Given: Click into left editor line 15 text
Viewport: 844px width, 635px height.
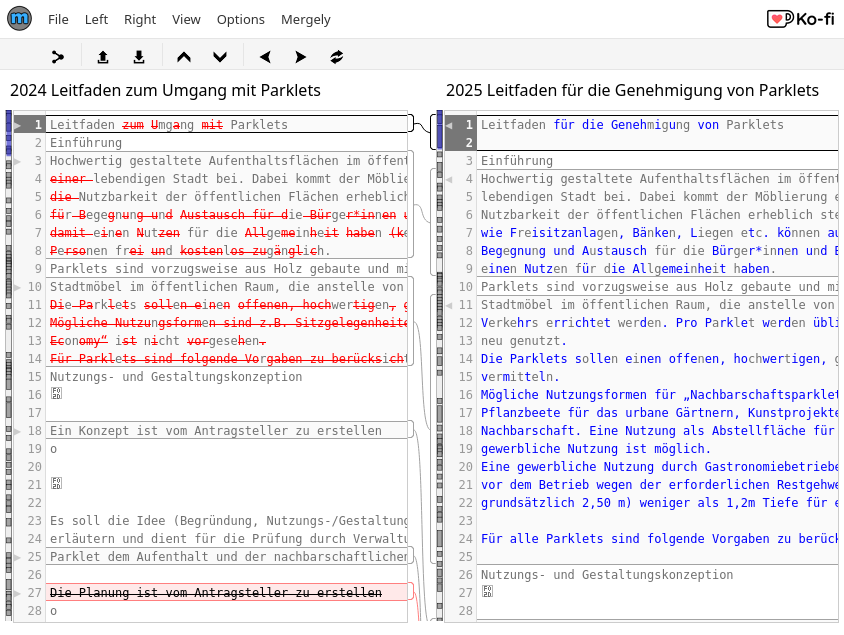Looking at the screenshot, I should coord(176,377).
